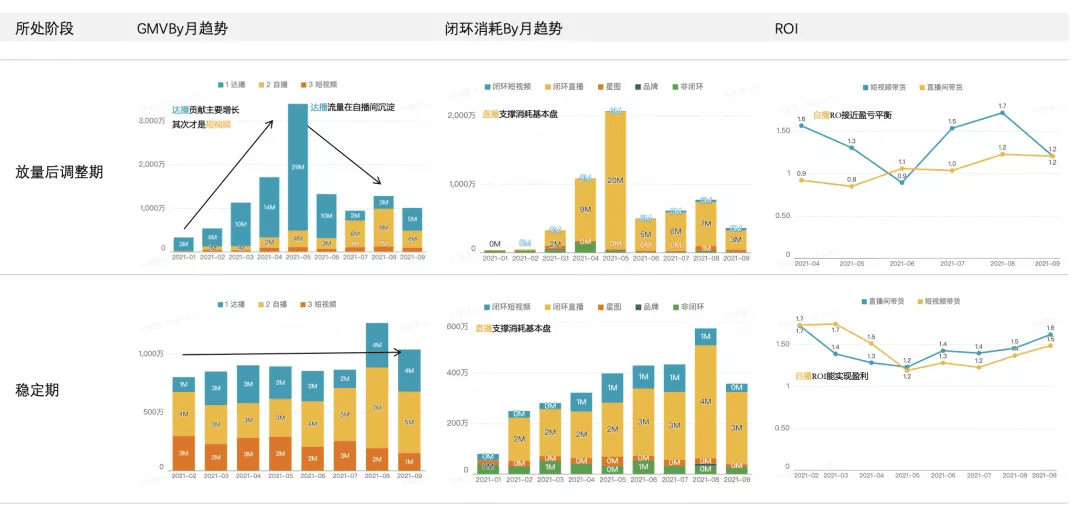Screen dimensions: 1080x510
Task: Click 1.7 data point at 2021-08 in 放量后调整期 ROI
Action: pyautogui.click(x=1002, y=112)
